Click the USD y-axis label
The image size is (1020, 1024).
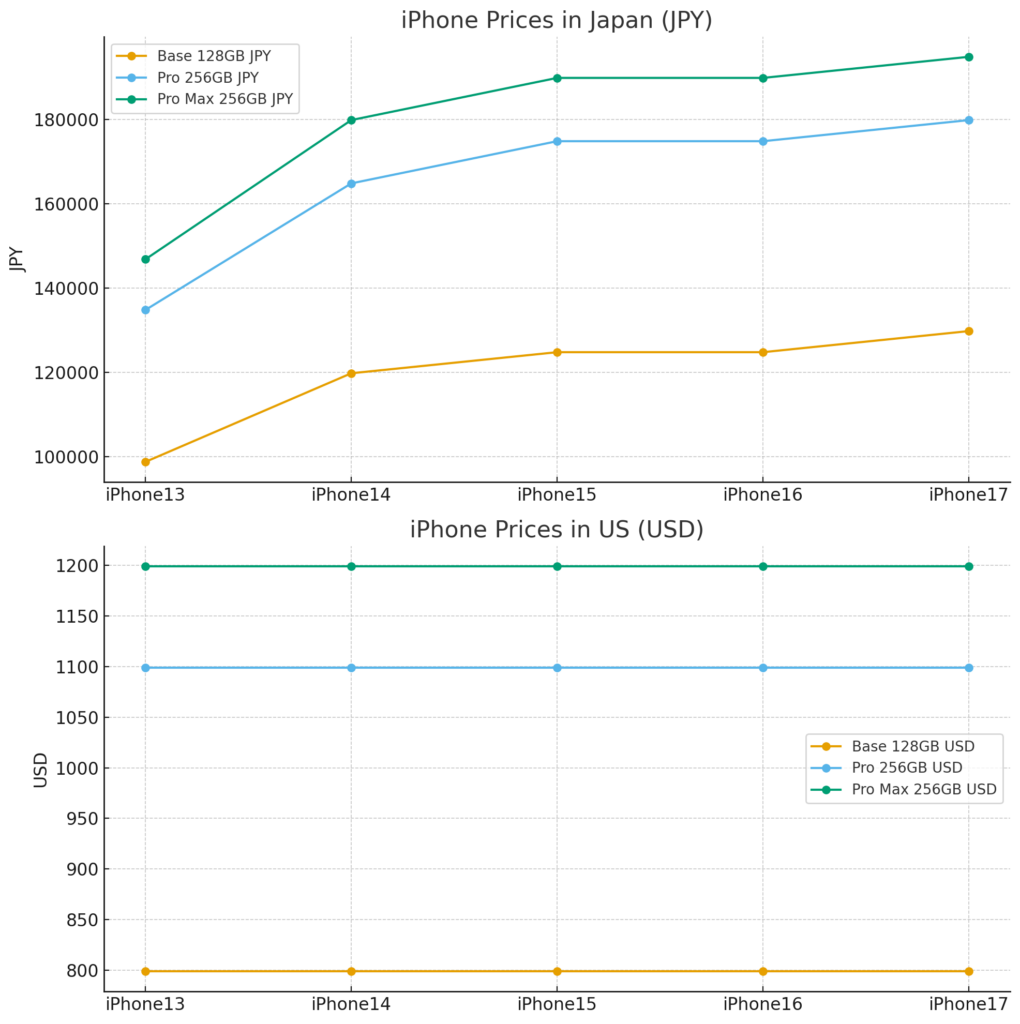[41, 769]
